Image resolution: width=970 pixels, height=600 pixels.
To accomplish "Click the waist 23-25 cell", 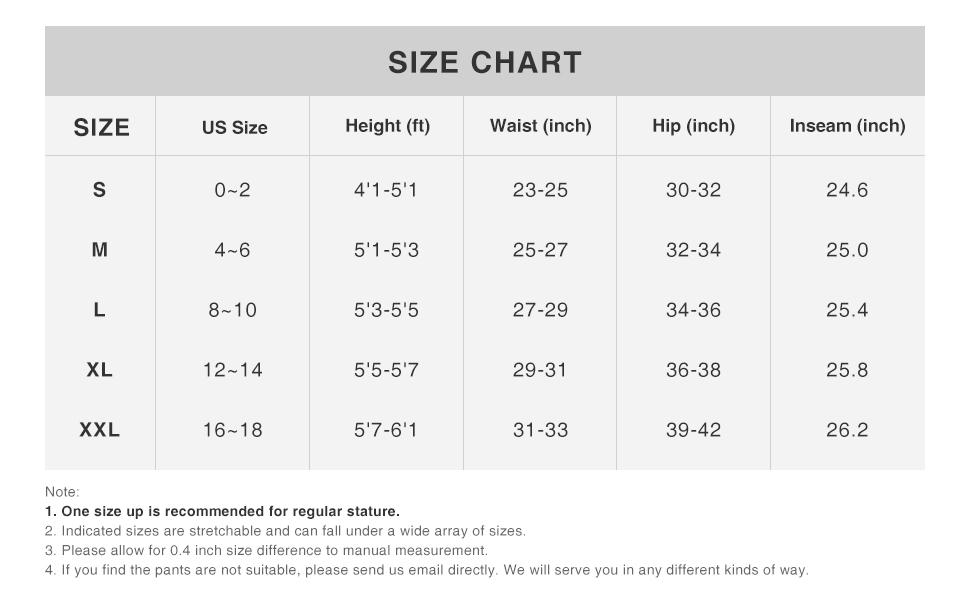I will click(x=540, y=190).
